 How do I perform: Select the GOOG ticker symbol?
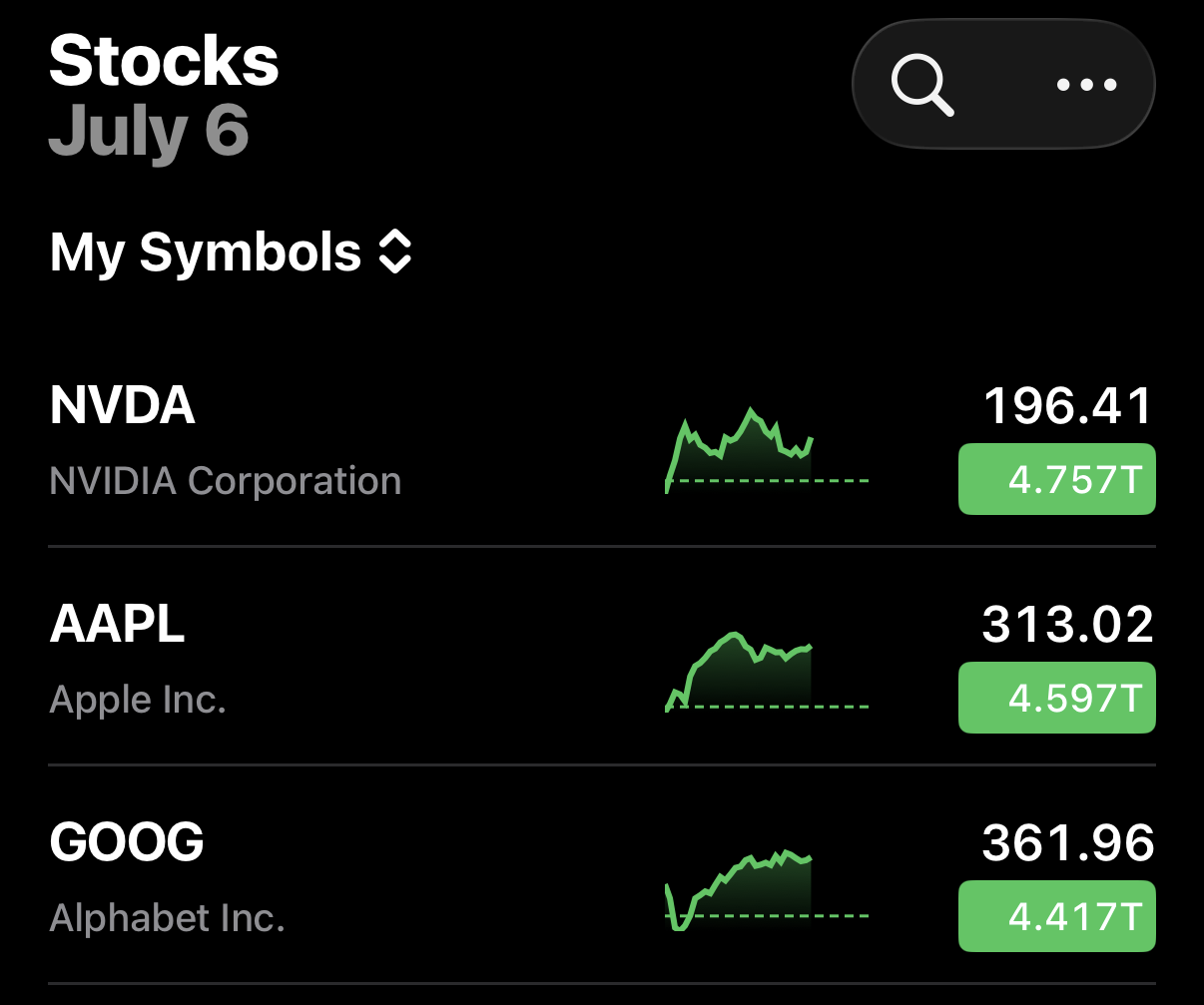point(127,843)
